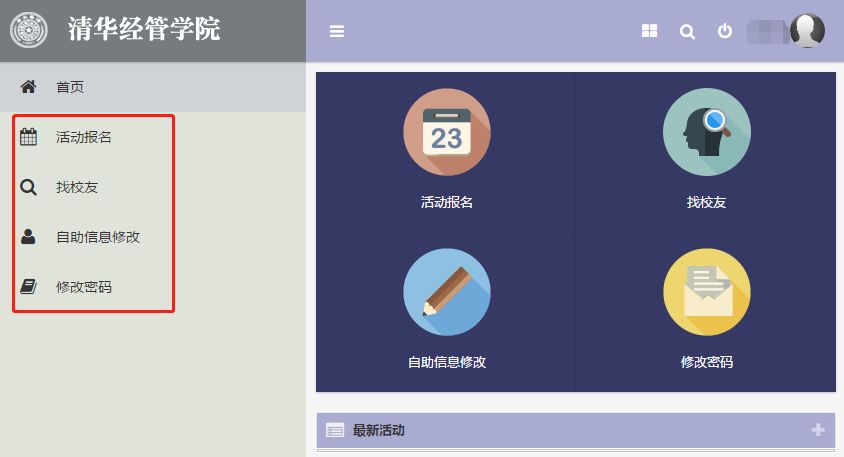Click list icon beside 最新活动 heading

tap(335, 430)
